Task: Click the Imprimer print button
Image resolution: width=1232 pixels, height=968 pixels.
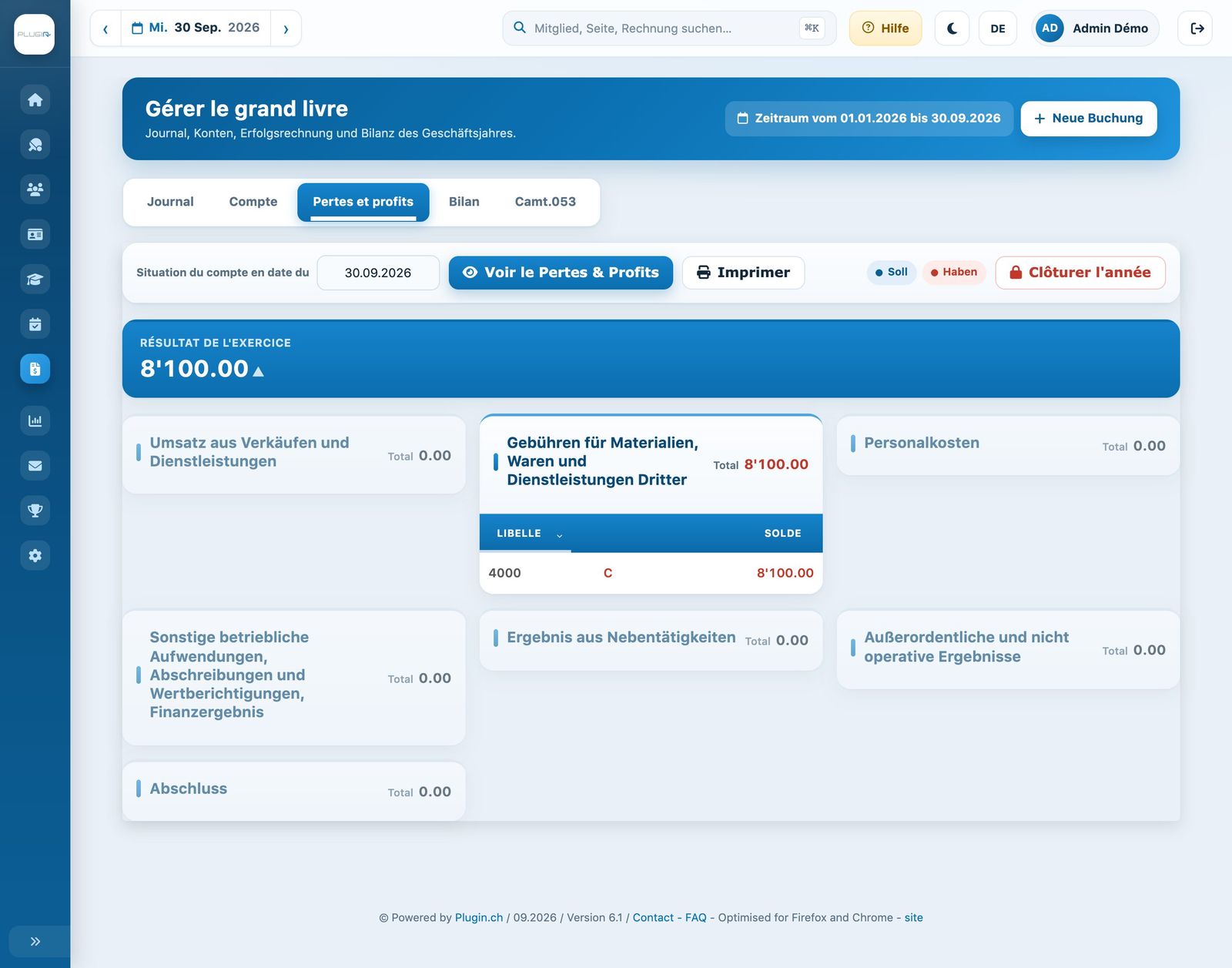Action: coord(743,273)
